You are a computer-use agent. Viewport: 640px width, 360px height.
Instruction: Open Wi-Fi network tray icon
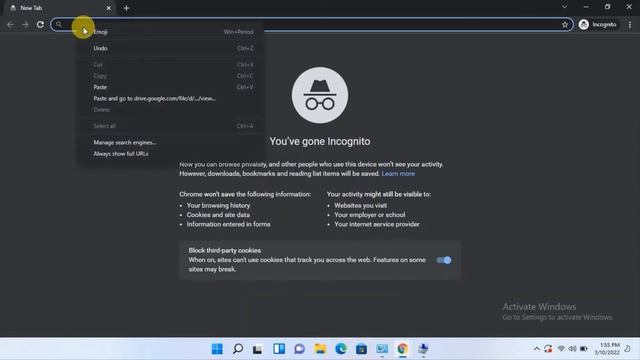pos(561,349)
